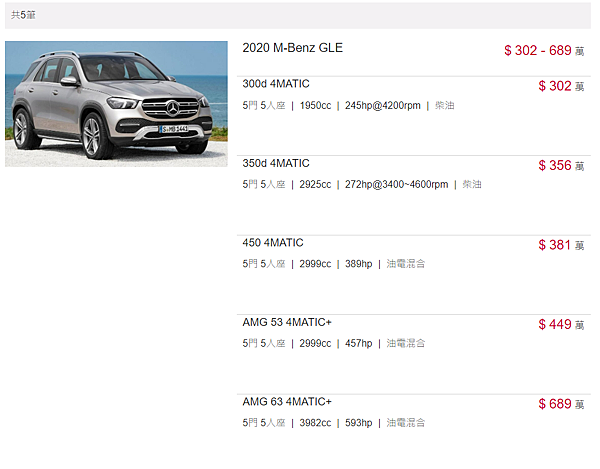Open the 2020 M-Benz GLE title

point(292,48)
